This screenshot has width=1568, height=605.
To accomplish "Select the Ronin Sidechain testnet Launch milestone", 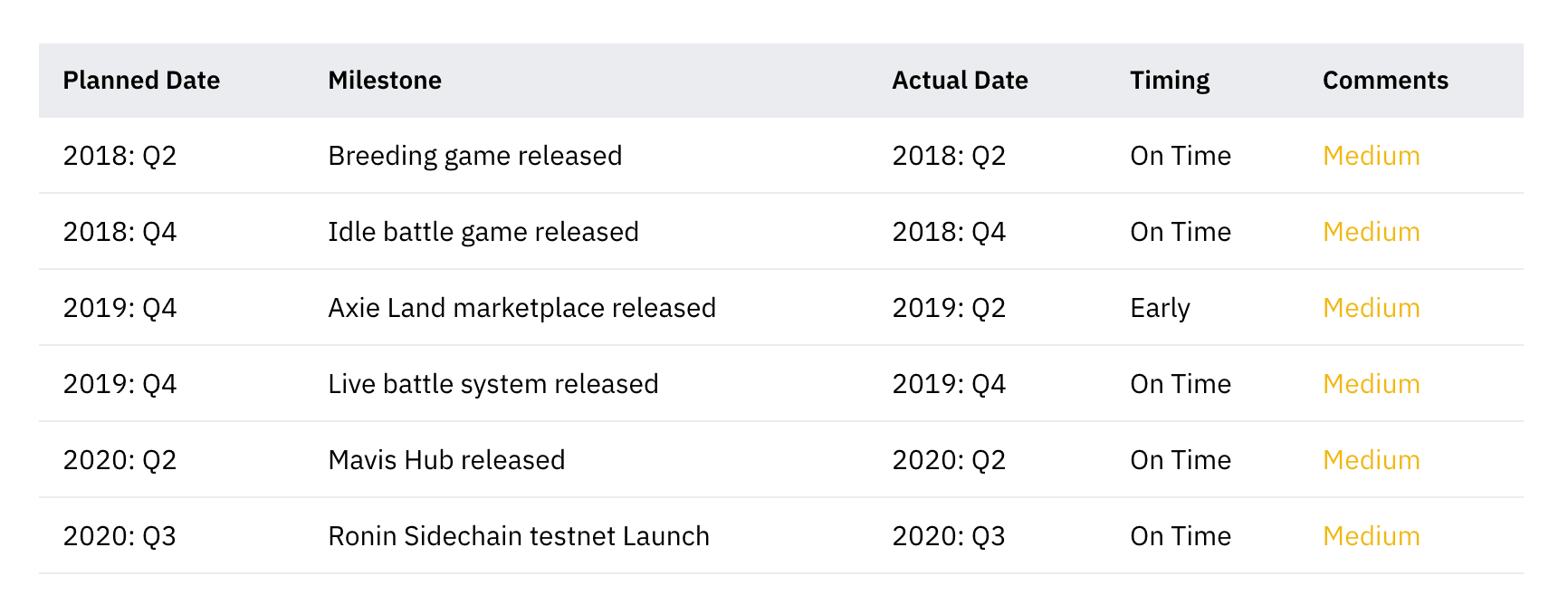I will pos(519,536).
